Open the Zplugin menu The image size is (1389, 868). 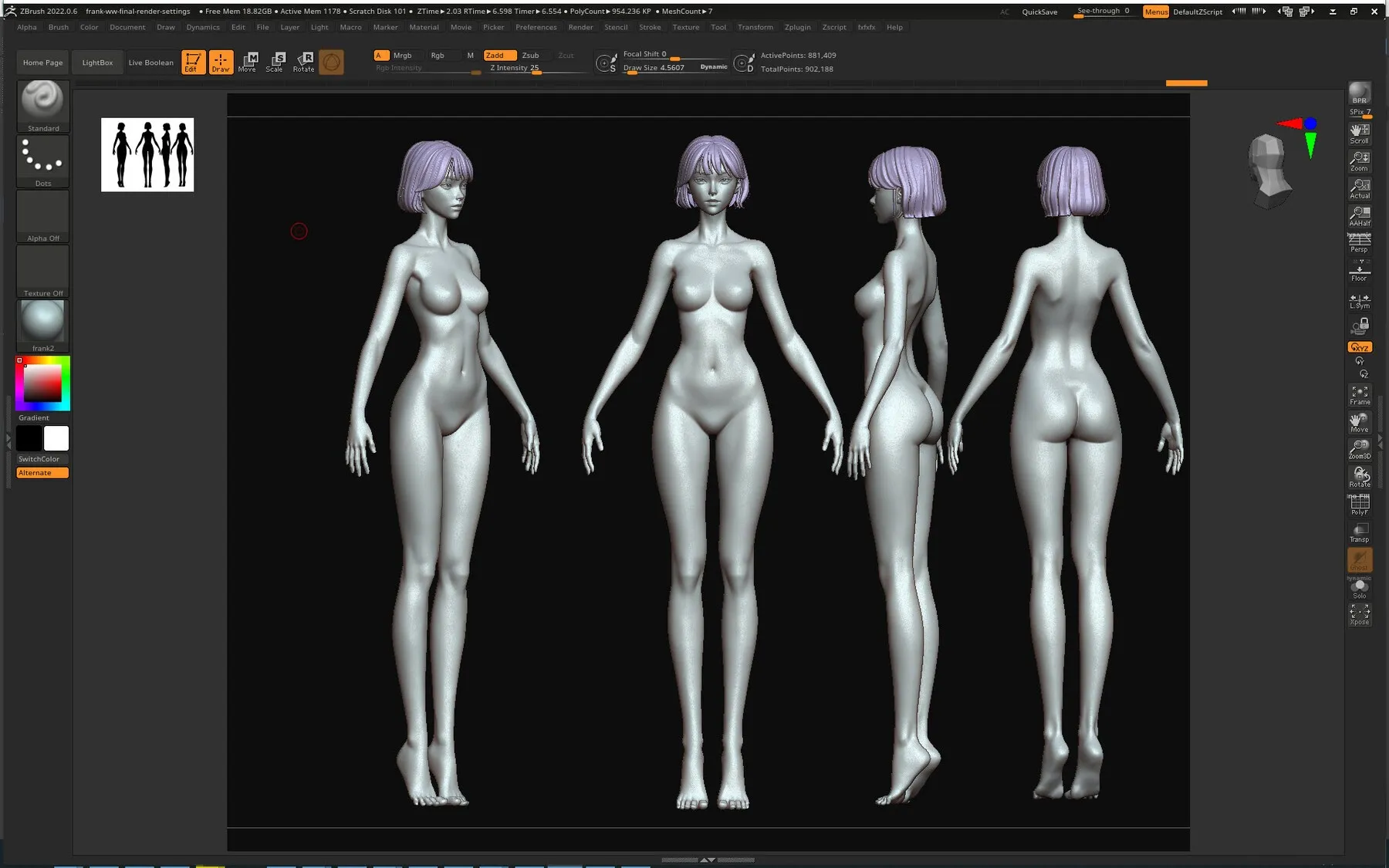(x=797, y=27)
